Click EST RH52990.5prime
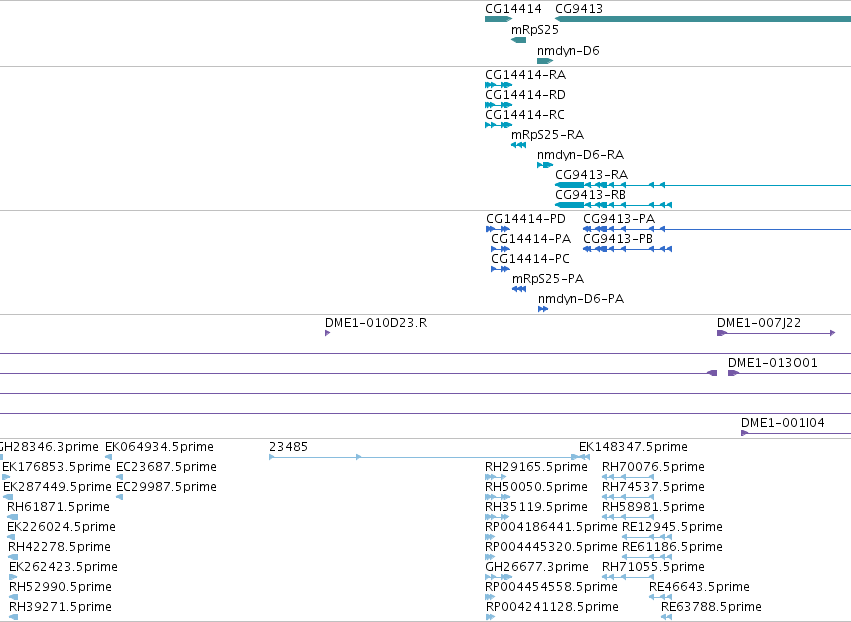The width and height of the screenshot is (851, 622). tap(60, 587)
